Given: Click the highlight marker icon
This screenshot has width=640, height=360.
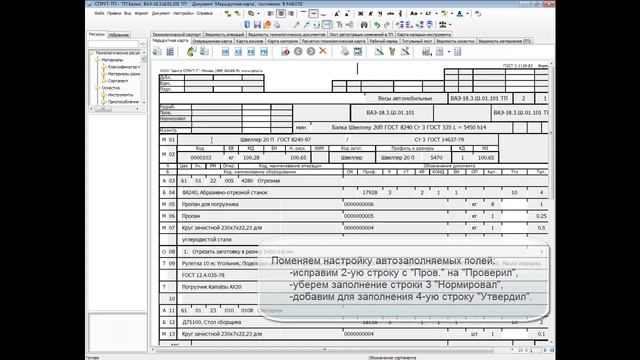Looking at the screenshot, I should pos(444,13).
